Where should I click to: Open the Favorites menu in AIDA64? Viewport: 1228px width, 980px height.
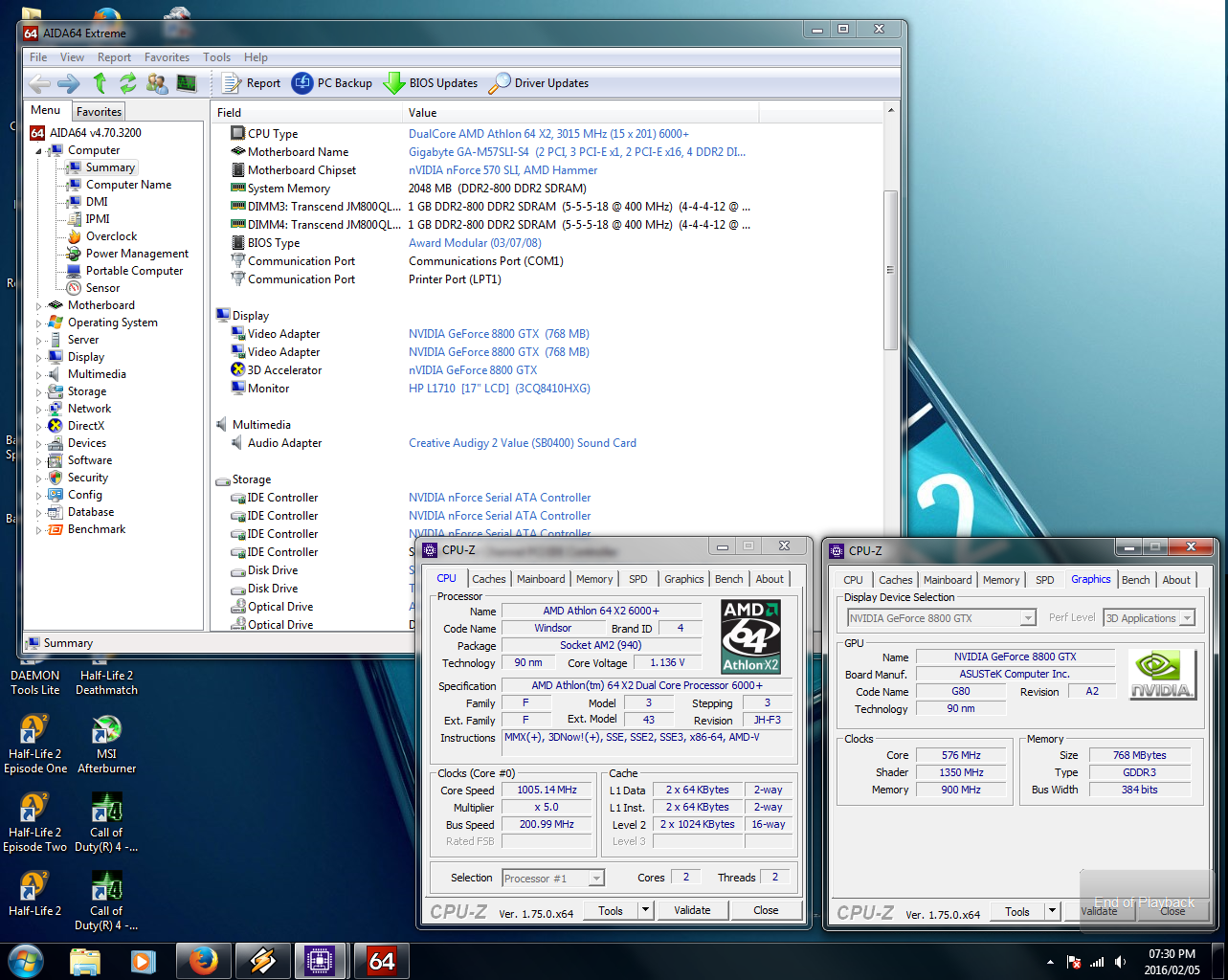pos(167,57)
